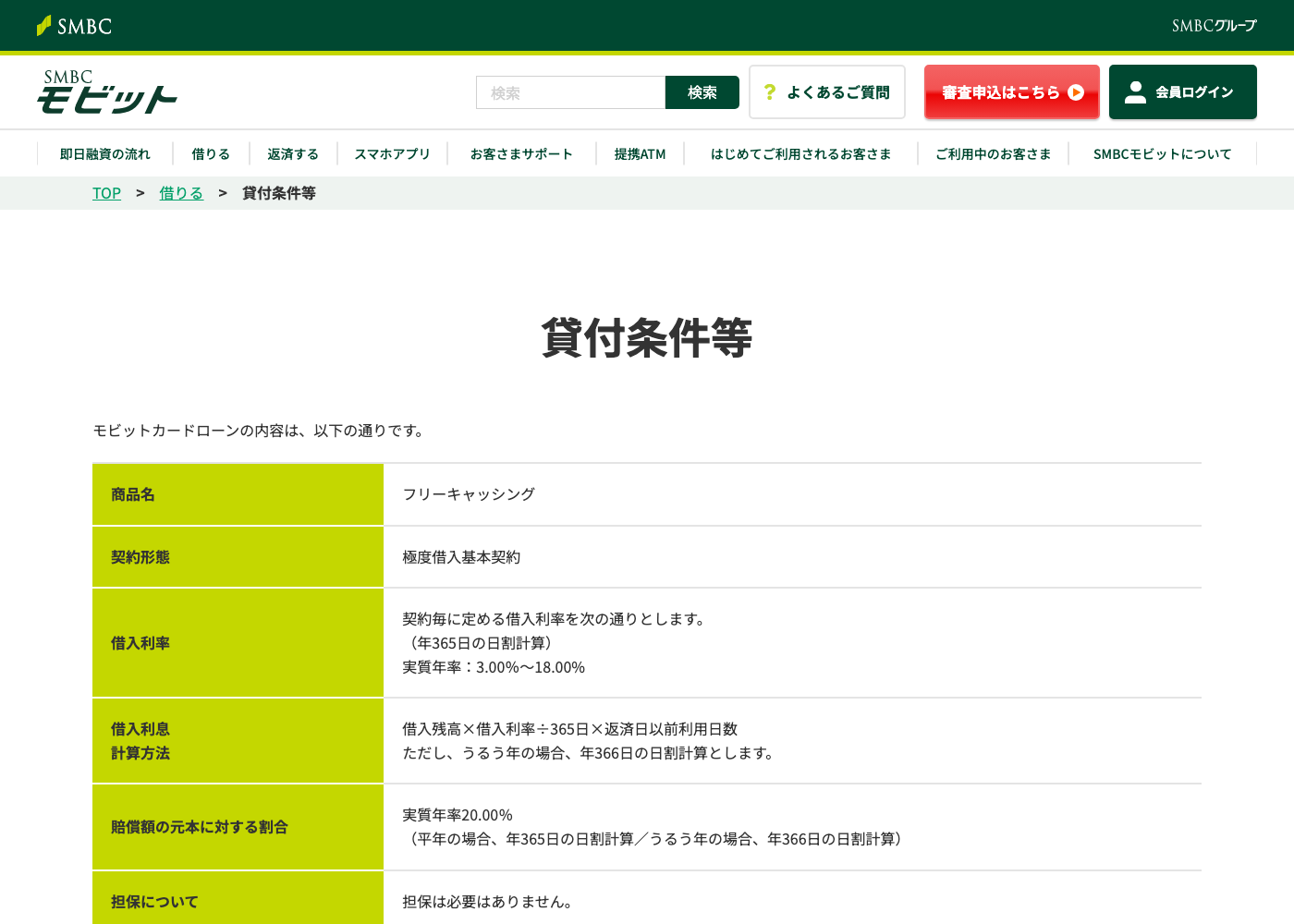Click the 借入利息 計算方法 header cell
1294x924 pixels.
pos(238,741)
